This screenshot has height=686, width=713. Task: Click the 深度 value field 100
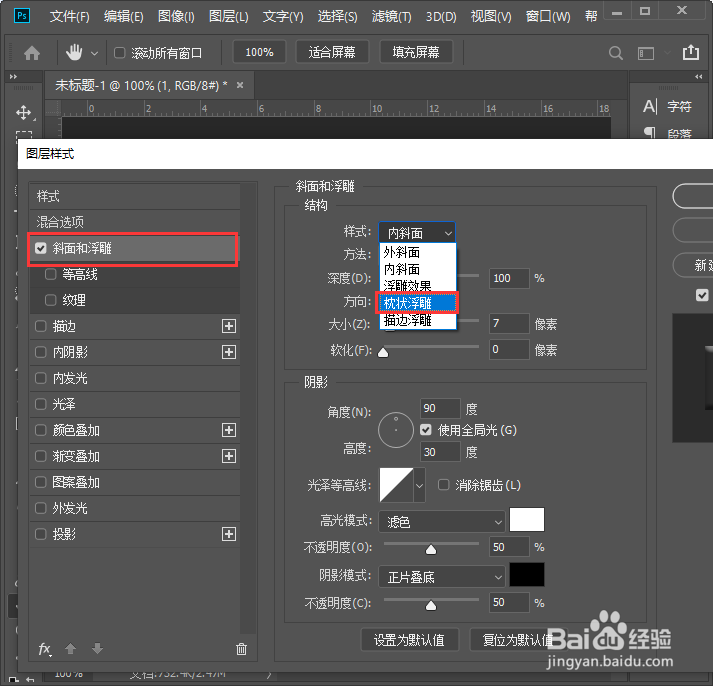click(x=509, y=278)
